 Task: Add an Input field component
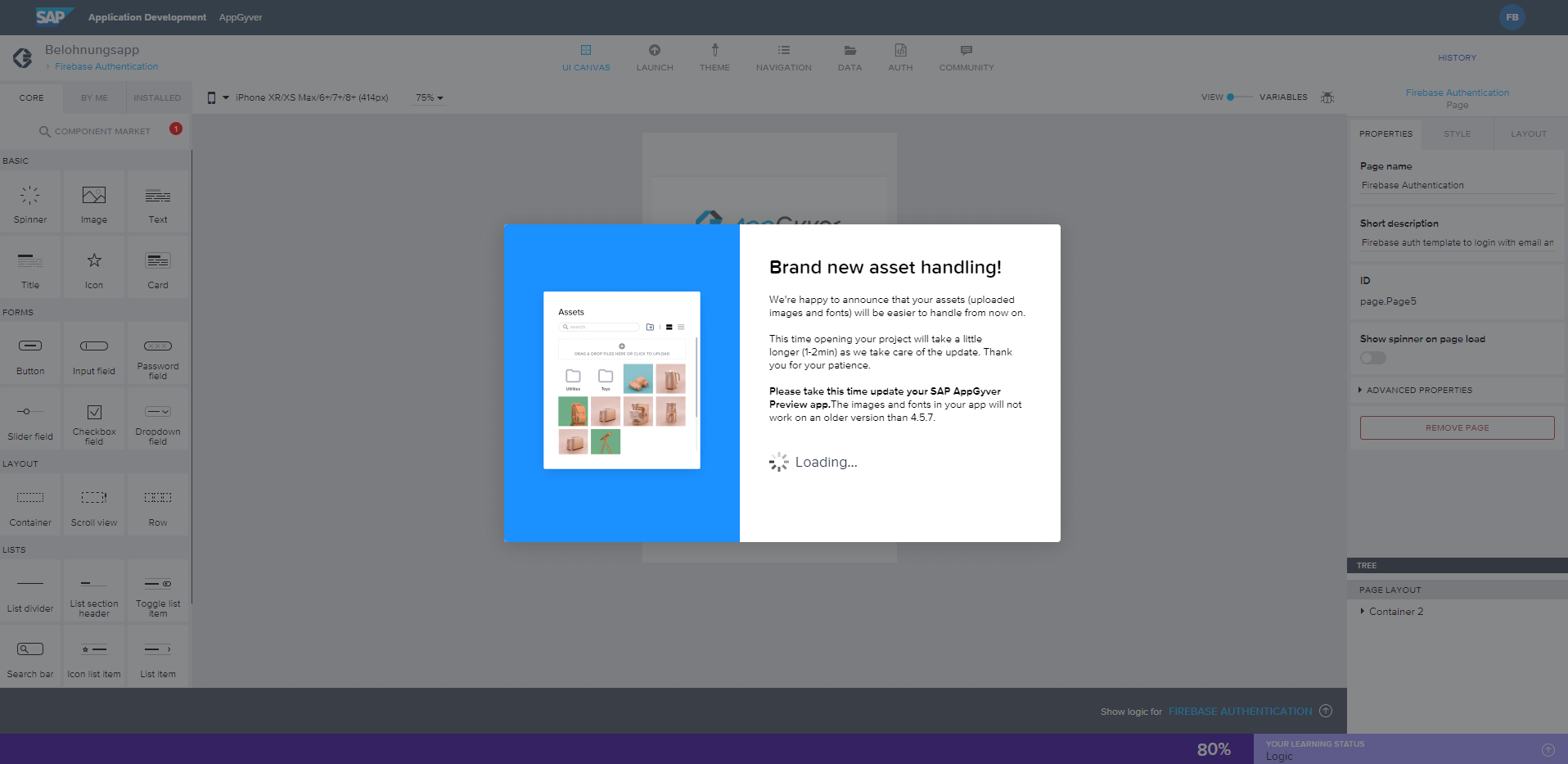[x=94, y=355]
